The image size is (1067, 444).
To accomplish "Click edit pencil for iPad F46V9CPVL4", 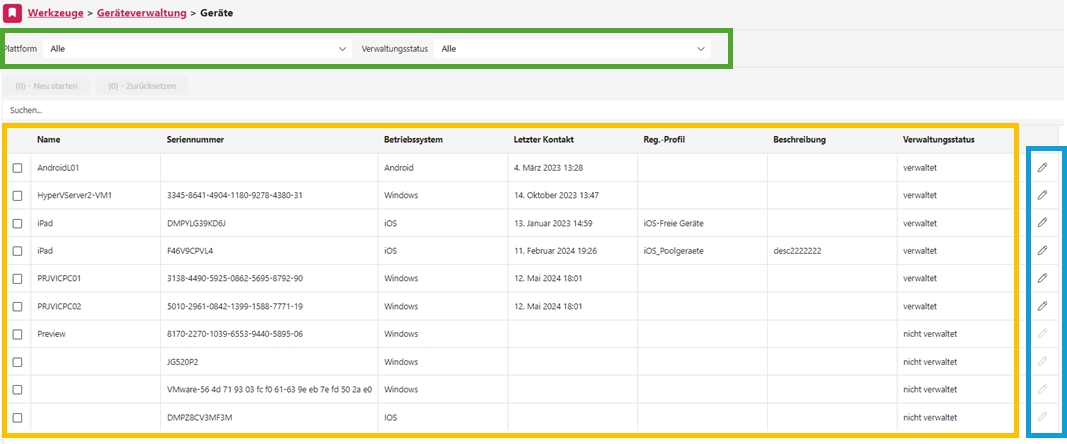I will point(1042,250).
